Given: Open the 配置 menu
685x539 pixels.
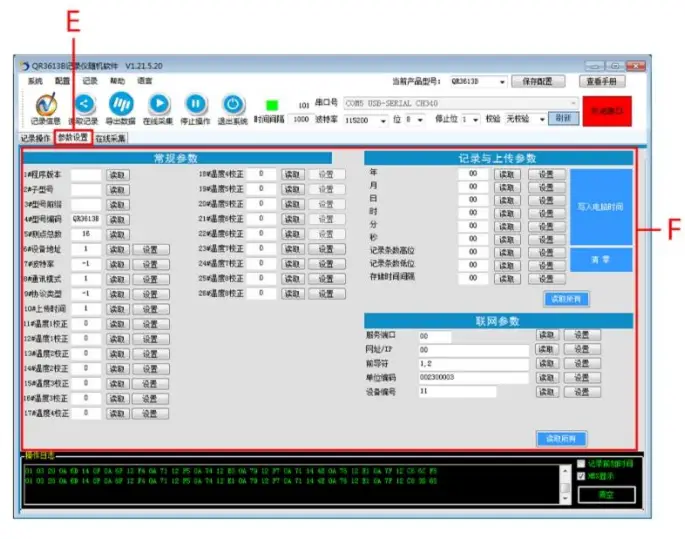Looking at the screenshot, I should click(x=62, y=81).
